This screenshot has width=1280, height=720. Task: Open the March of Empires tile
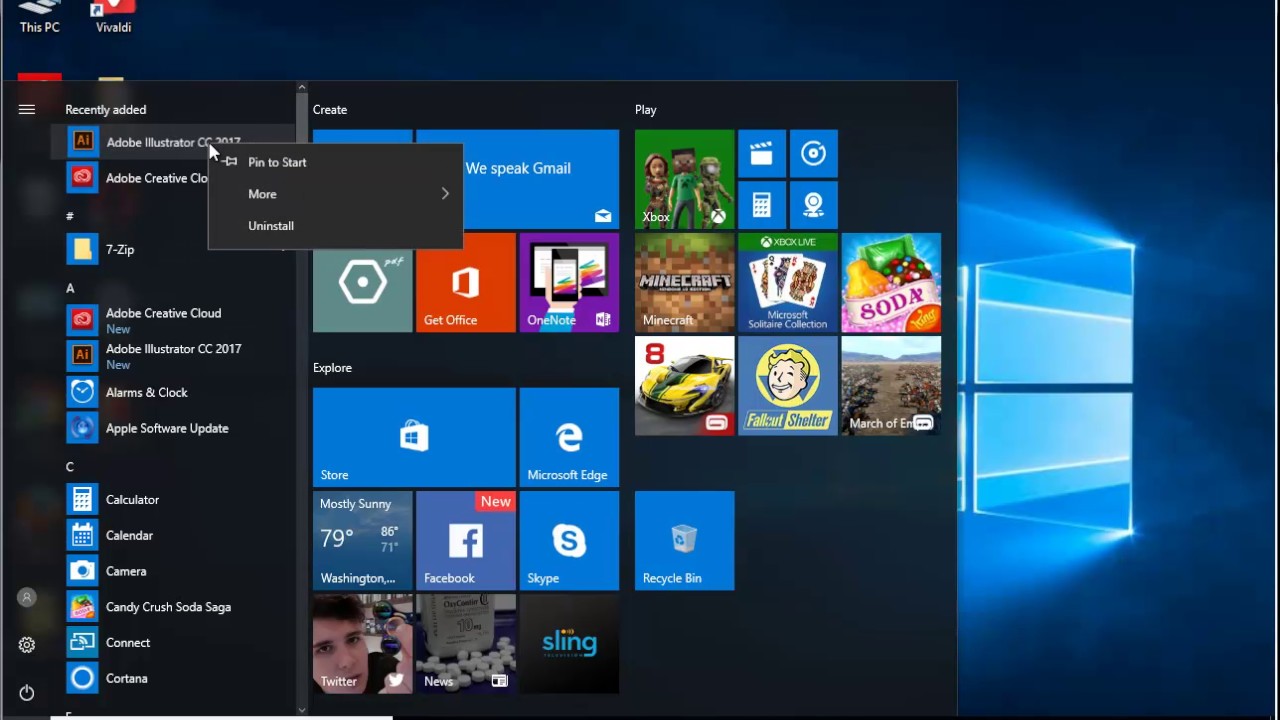pyautogui.click(x=891, y=386)
